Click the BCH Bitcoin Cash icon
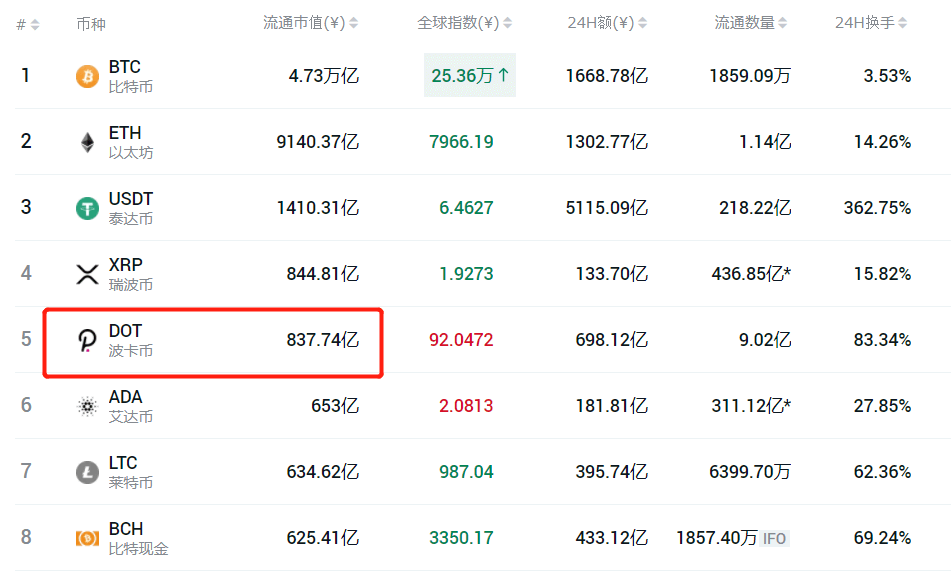951x578 pixels. 87,538
